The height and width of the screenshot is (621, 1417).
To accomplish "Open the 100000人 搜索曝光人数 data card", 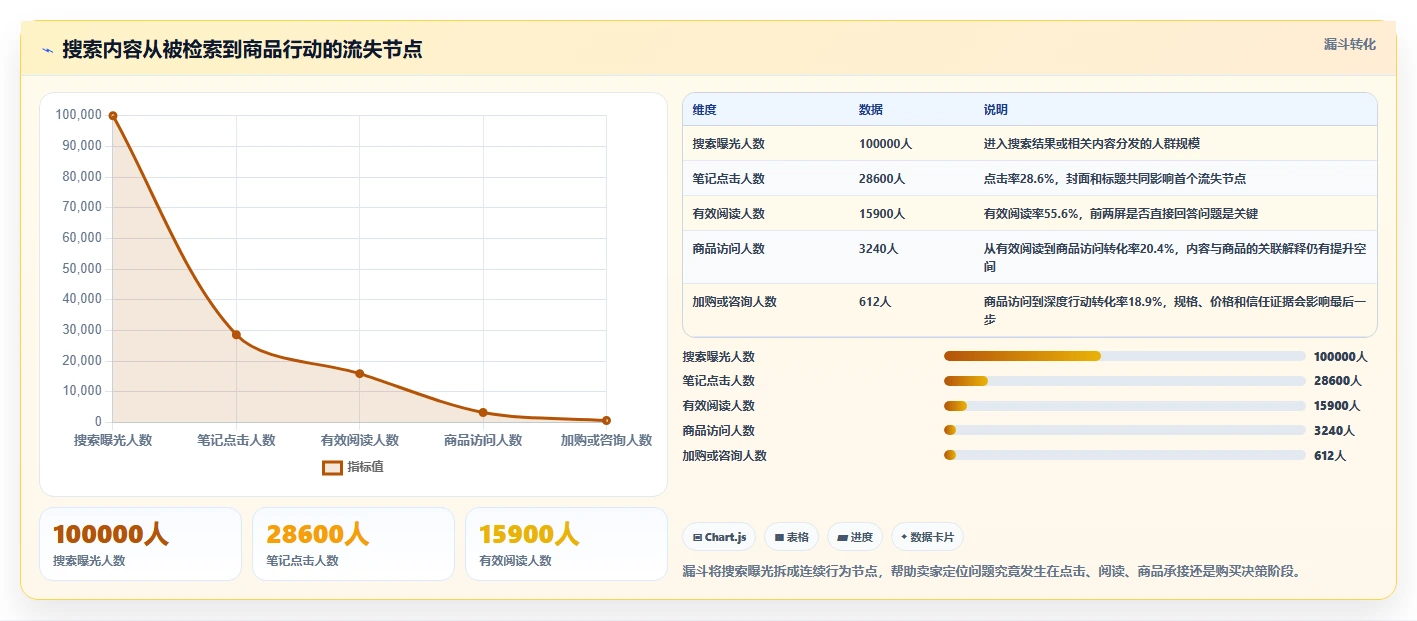I will coord(140,543).
